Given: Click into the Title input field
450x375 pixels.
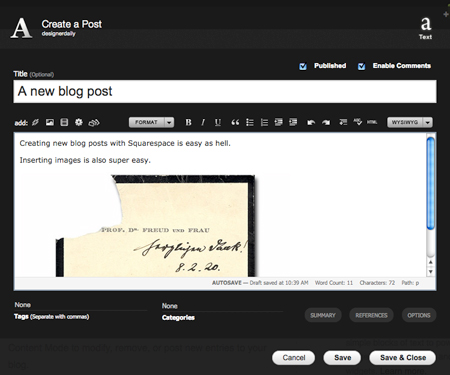Looking at the screenshot, I should pos(225,91).
